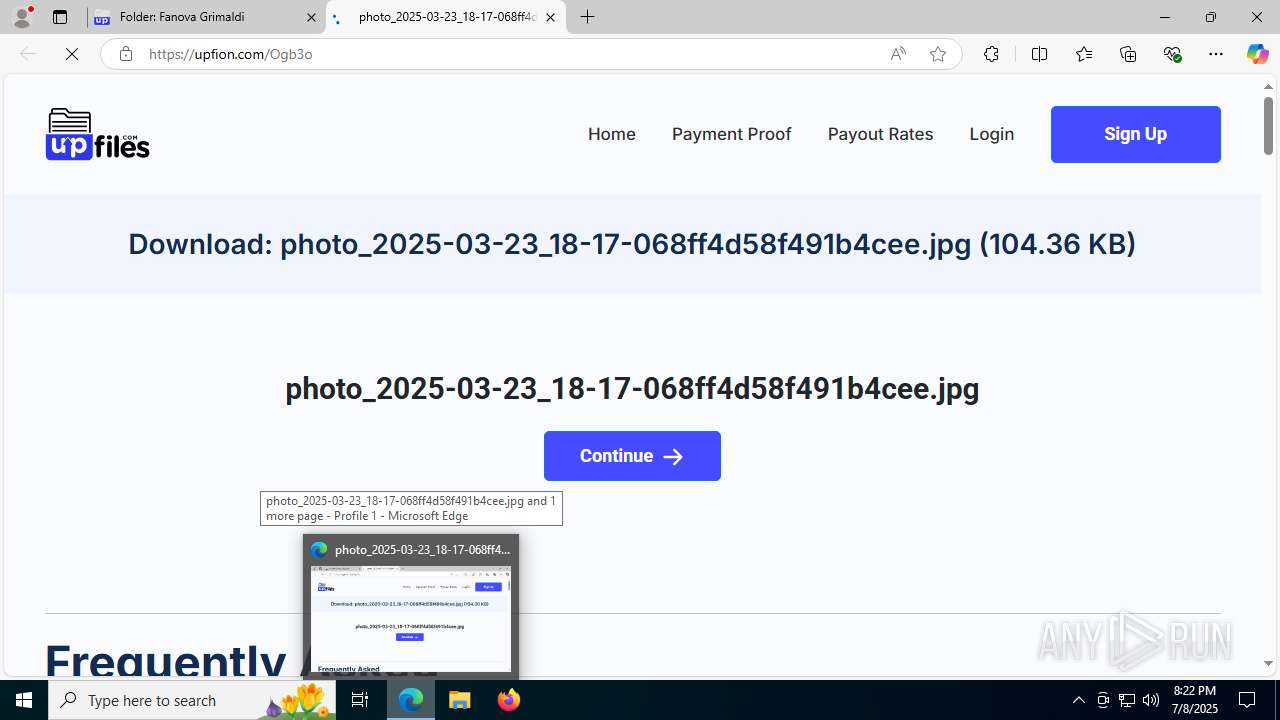Open Collections panel
The image size is (1280, 720).
click(1128, 54)
